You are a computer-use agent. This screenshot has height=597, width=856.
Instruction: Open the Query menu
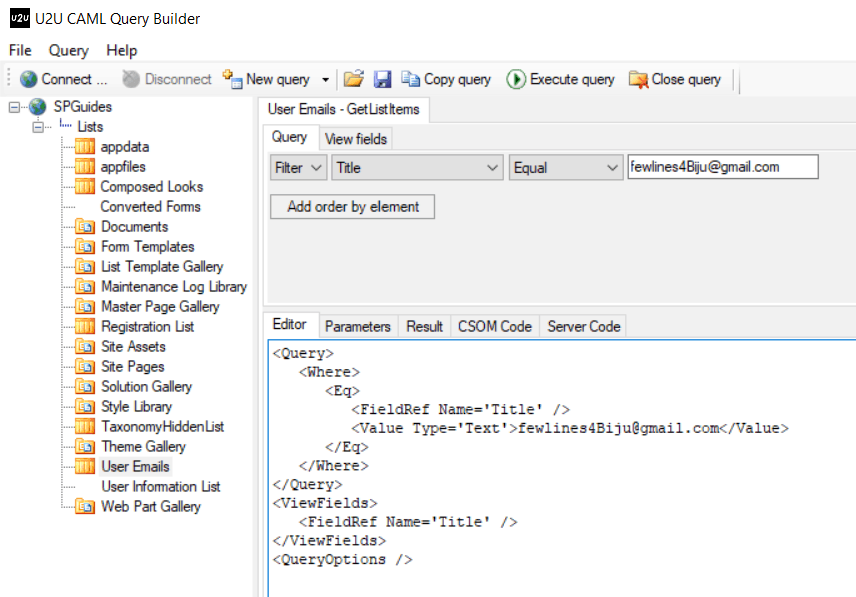[68, 50]
